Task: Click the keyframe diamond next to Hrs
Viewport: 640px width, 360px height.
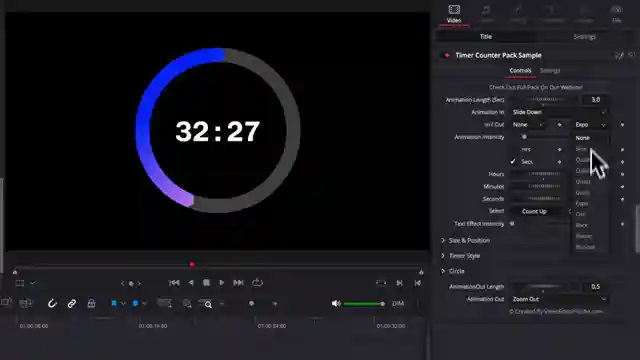Action: [x=560, y=150]
